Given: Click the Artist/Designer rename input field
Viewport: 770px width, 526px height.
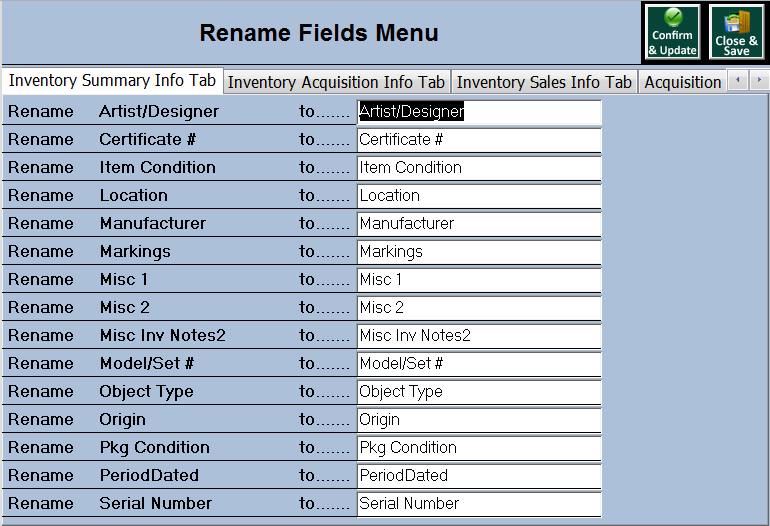Looking at the screenshot, I should point(479,112).
